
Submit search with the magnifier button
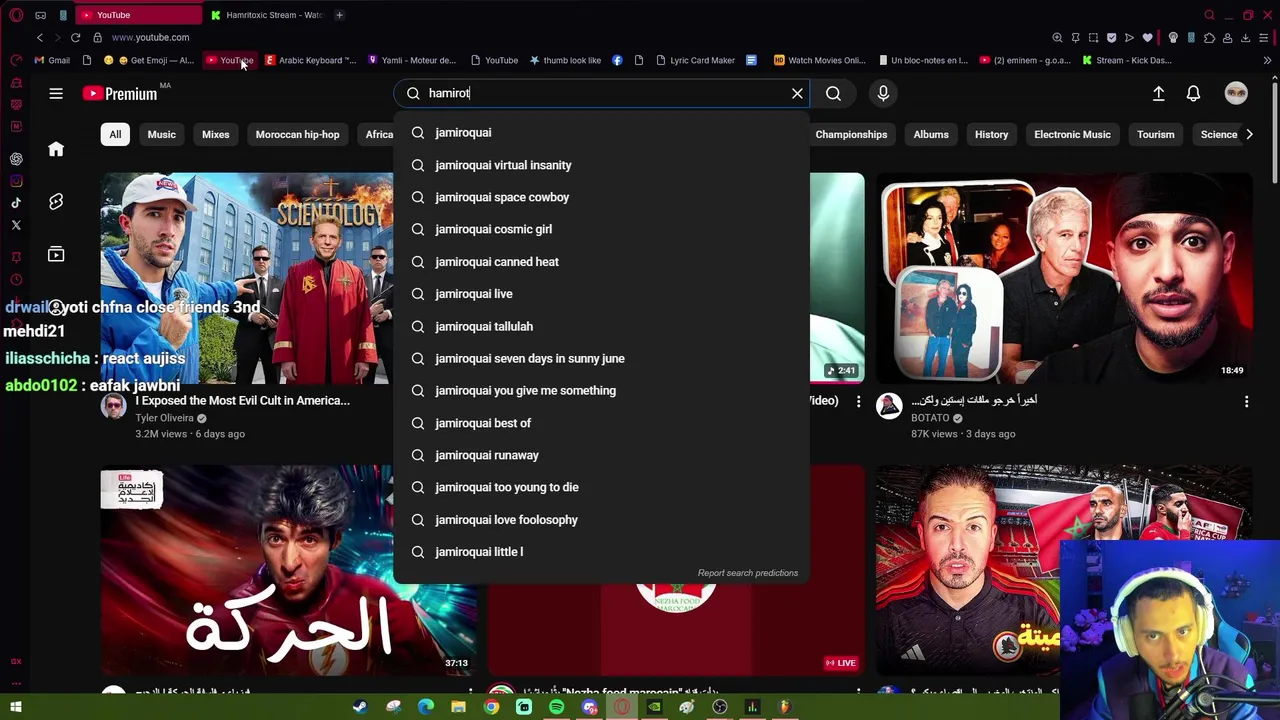pyautogui.click(x=833, y=93)
